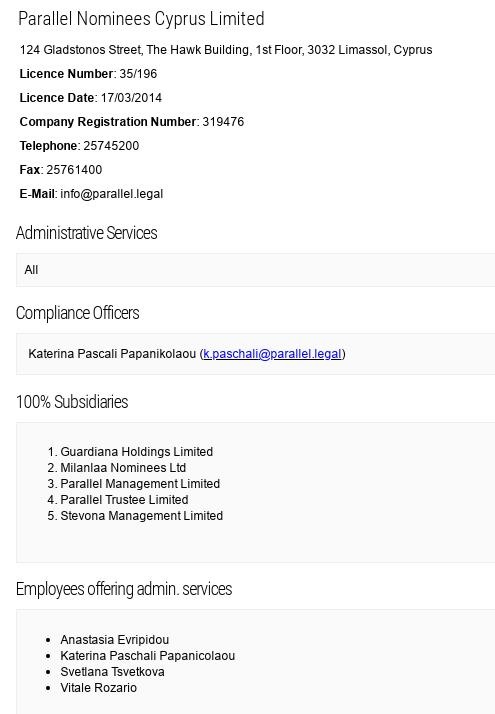Select Guardiana Holdings Limited in subsidiaries list
The width and height of the screenshot is (495, 714).
coord(137,452)
